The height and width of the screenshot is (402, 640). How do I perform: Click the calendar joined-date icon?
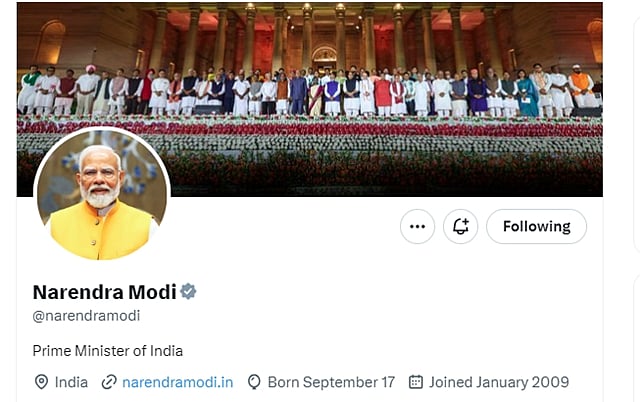coord(415,382)
